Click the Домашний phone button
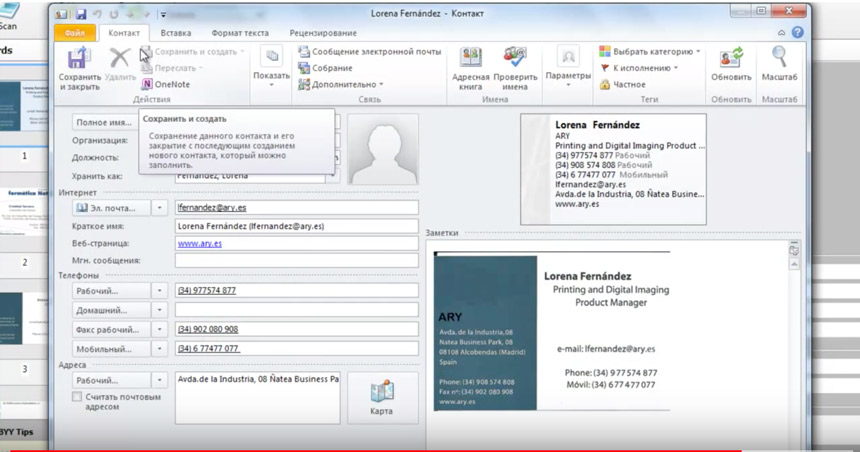The width and height of the screenshot is (860, 452). point(111,310)
